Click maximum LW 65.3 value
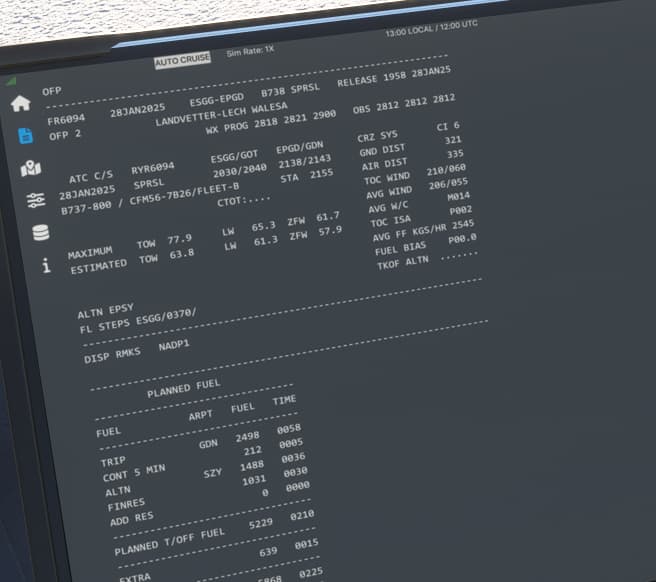The width and height of the screenshot is (656, 582). (263, 226)
